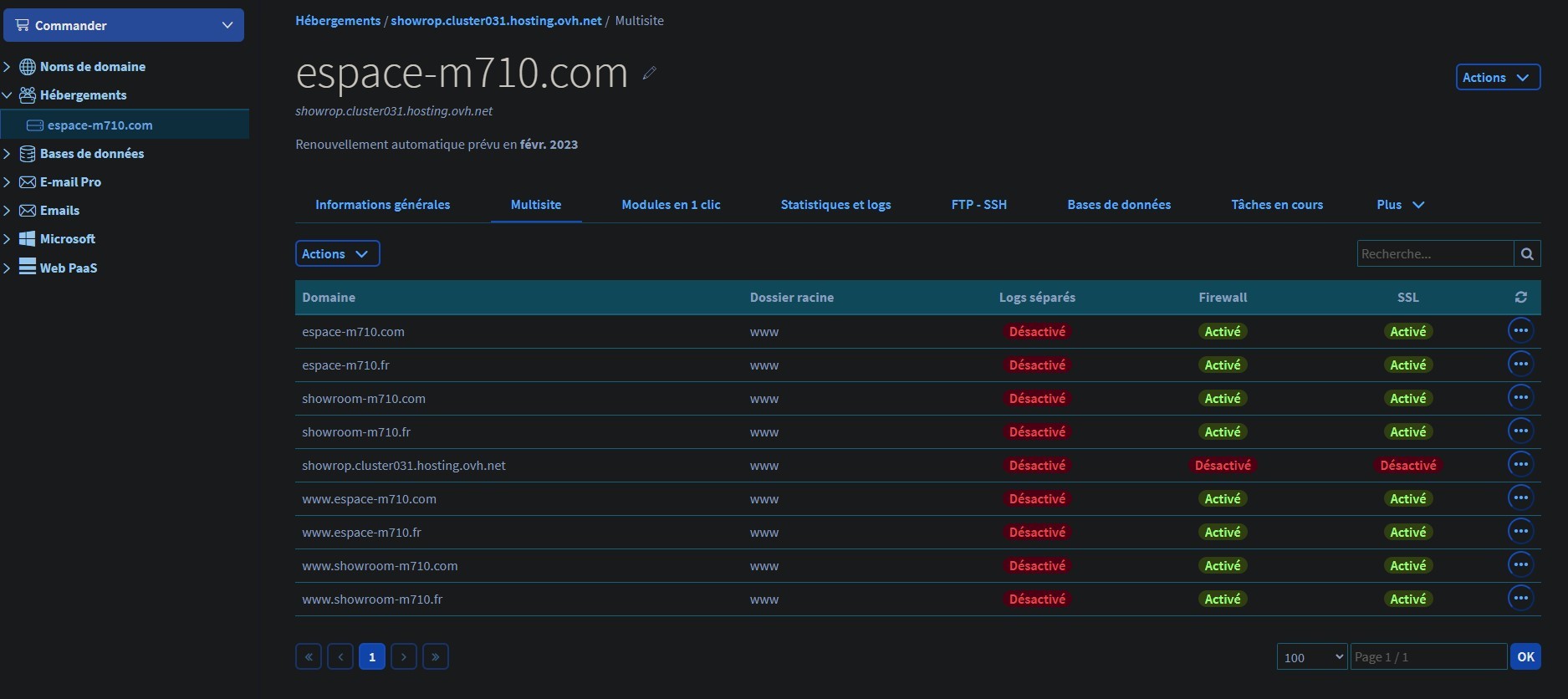This screenshot has height=699, width=1568.
Task: Open the more-options menu for showrop.cluster031.hosting.ovh.net row
Action: click(1520, 465)
